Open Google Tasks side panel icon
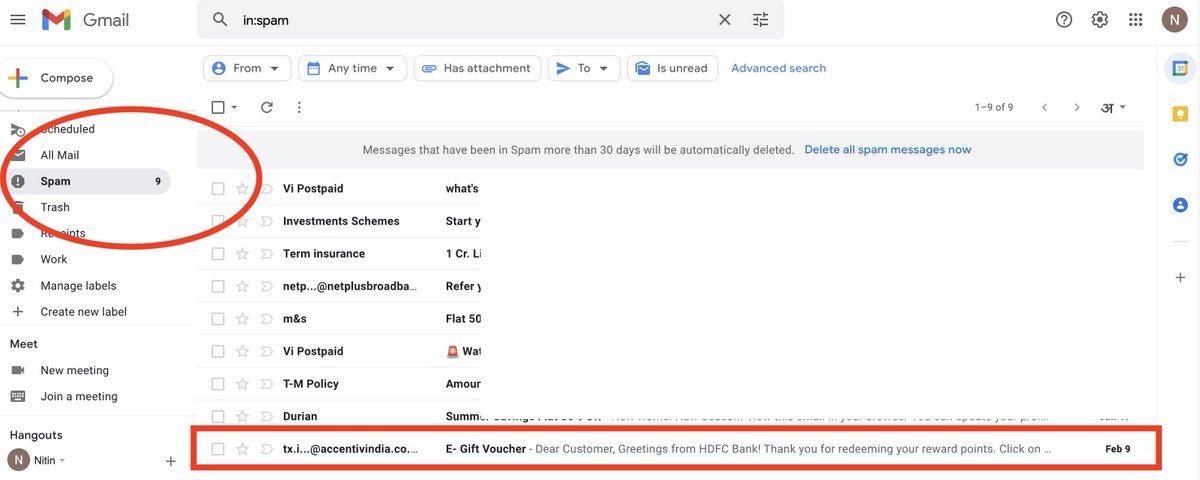 click(1180, 159)
